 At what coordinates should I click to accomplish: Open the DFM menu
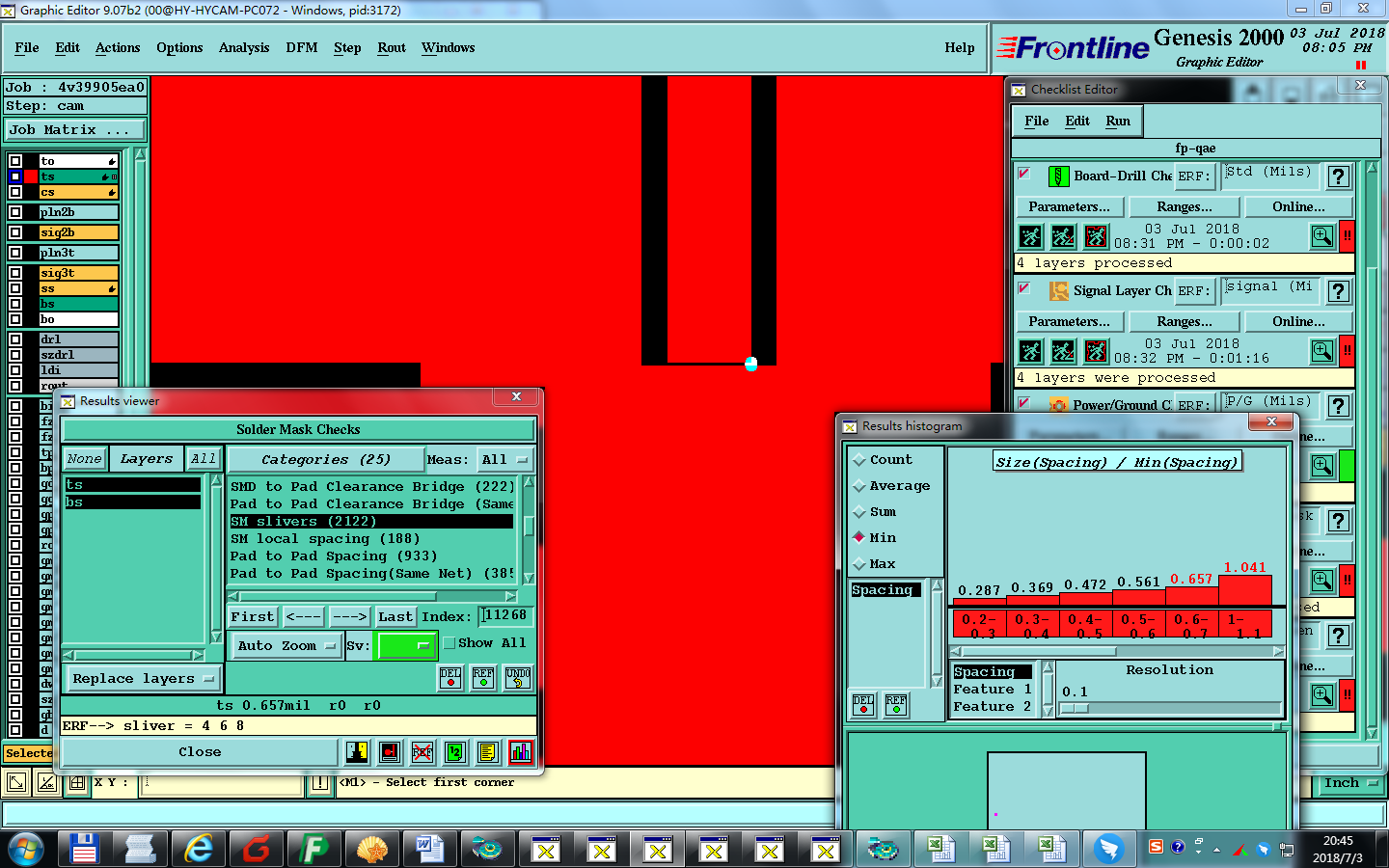pos(302,47)
